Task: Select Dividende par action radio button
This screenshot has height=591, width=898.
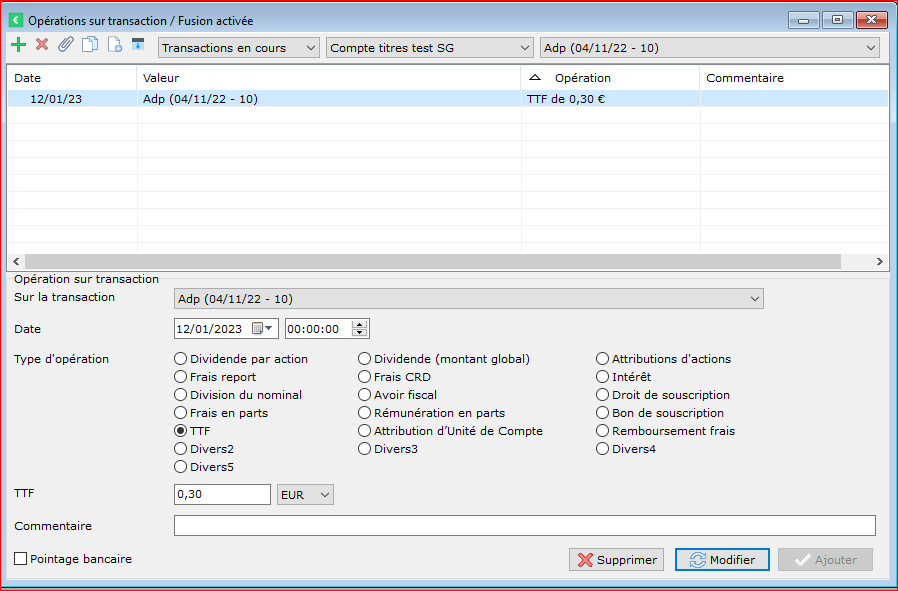Action: coord(180,358)
